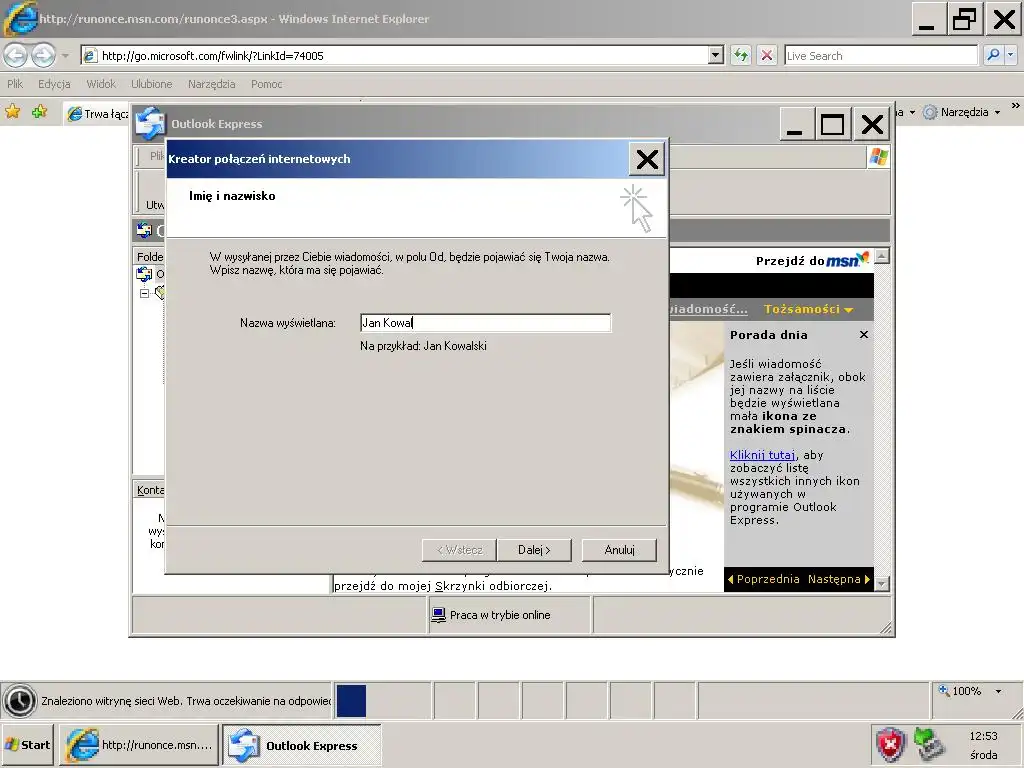Click the Windows flag logo in Outlook Express
This screenshot has width=1024, height=768.
[878, 157]
